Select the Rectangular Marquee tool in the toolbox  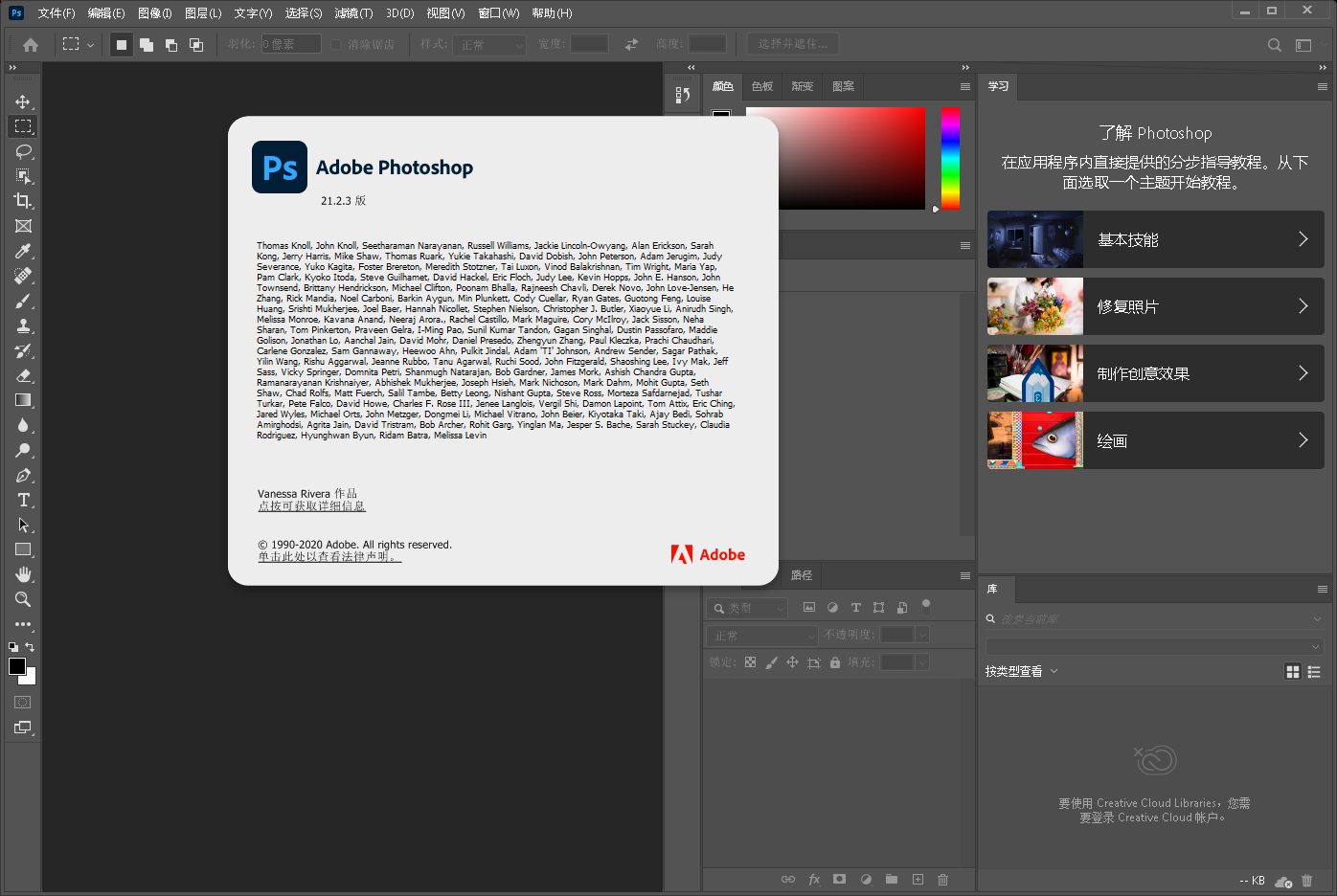point(23,126)
